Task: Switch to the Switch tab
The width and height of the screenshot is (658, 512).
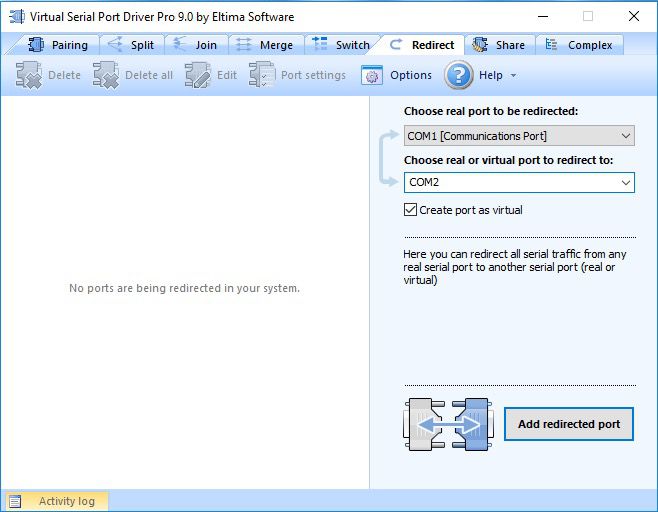Action: point(342,45)
